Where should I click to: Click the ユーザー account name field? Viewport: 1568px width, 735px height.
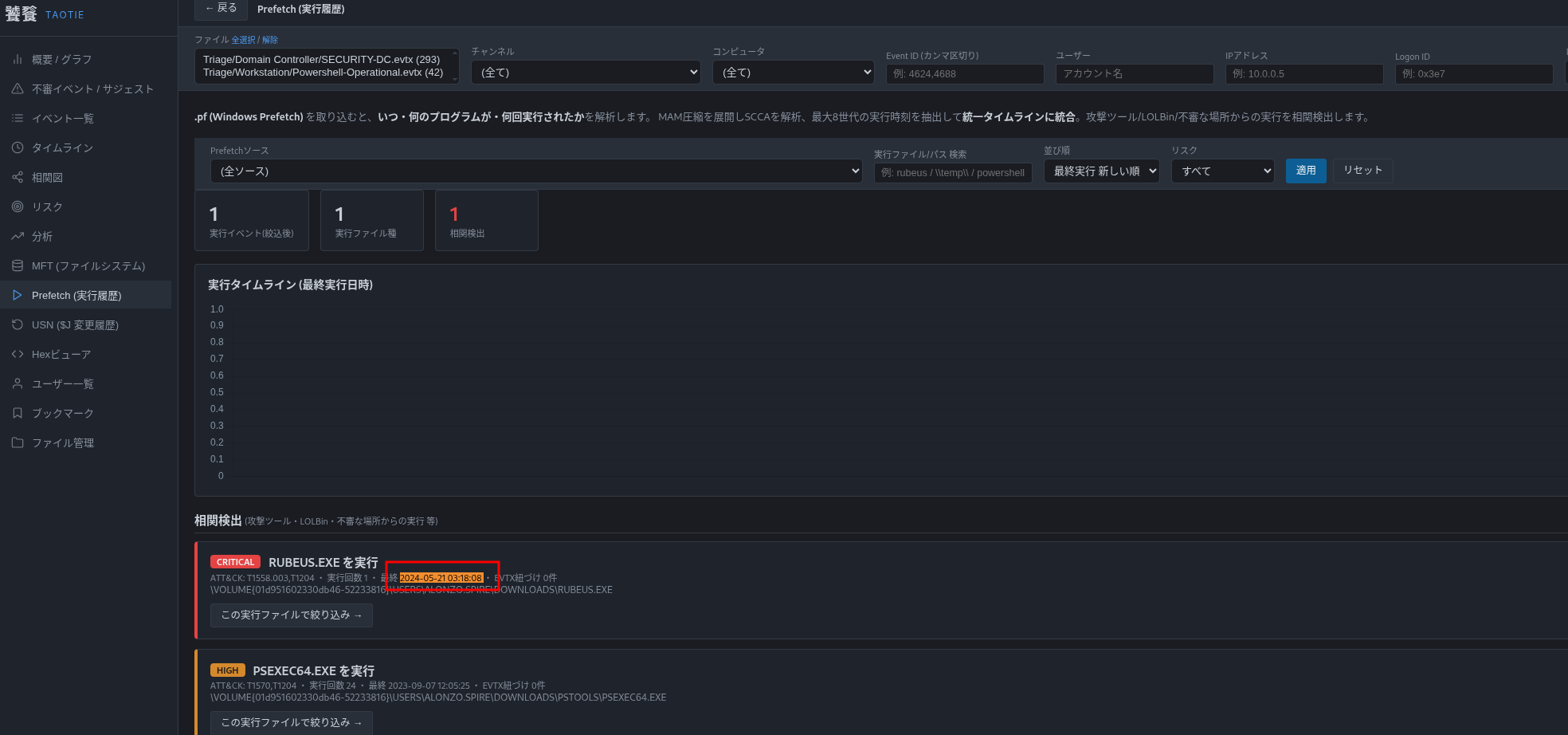[1135, 73]
